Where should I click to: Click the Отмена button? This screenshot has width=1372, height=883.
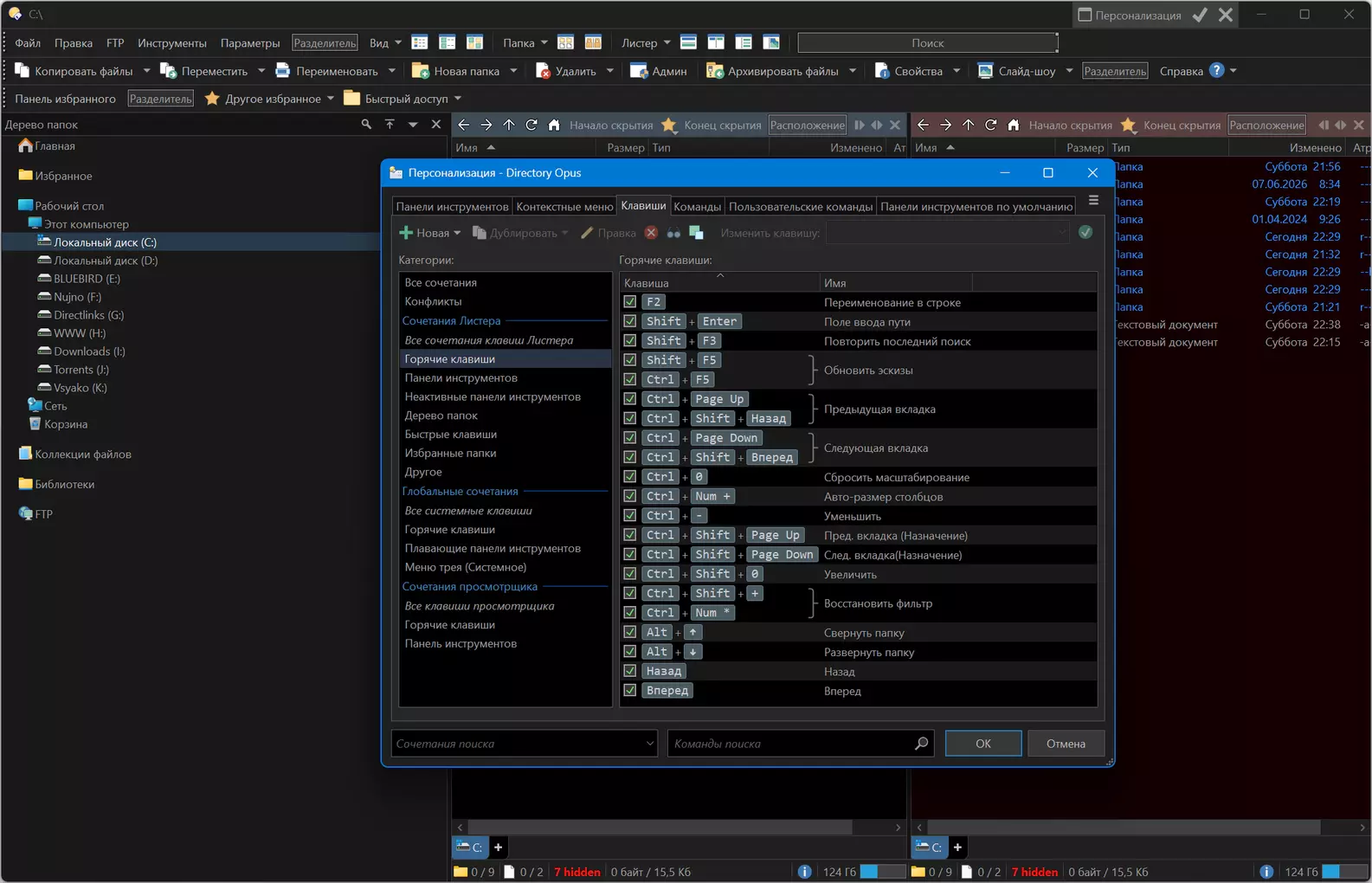1066,744
